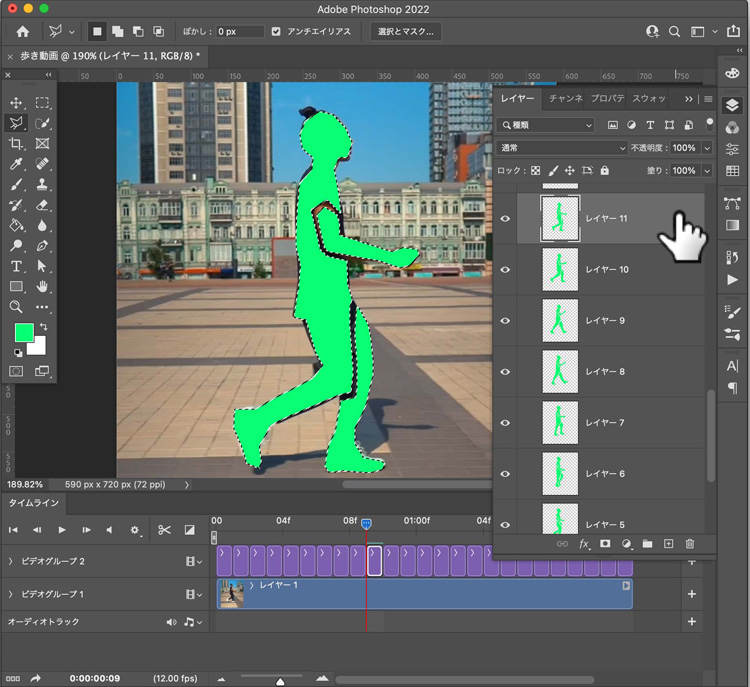
Task: Create new layer with plus icon
Action: [x=669, y=544]
